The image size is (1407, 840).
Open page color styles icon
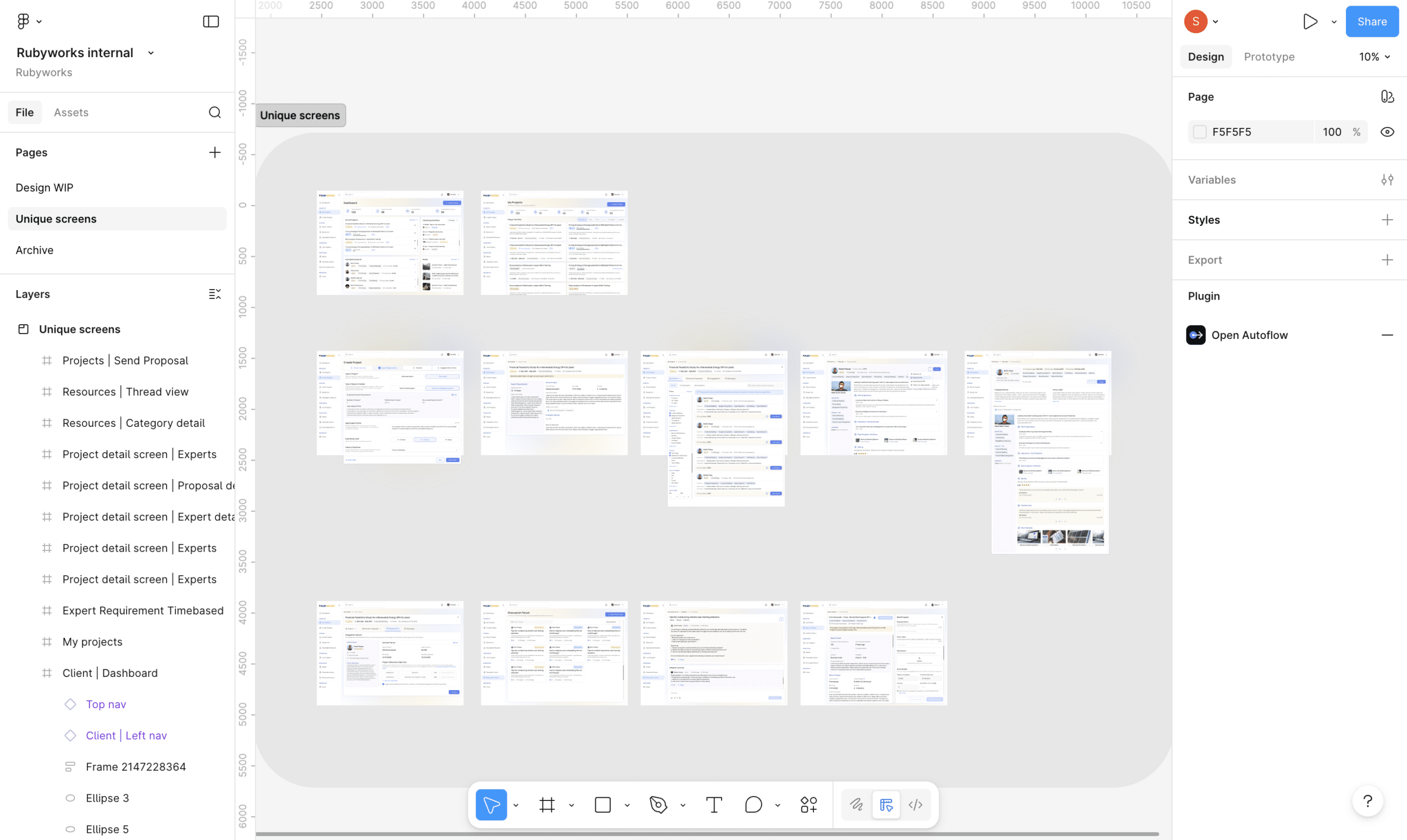(1387, 97)
